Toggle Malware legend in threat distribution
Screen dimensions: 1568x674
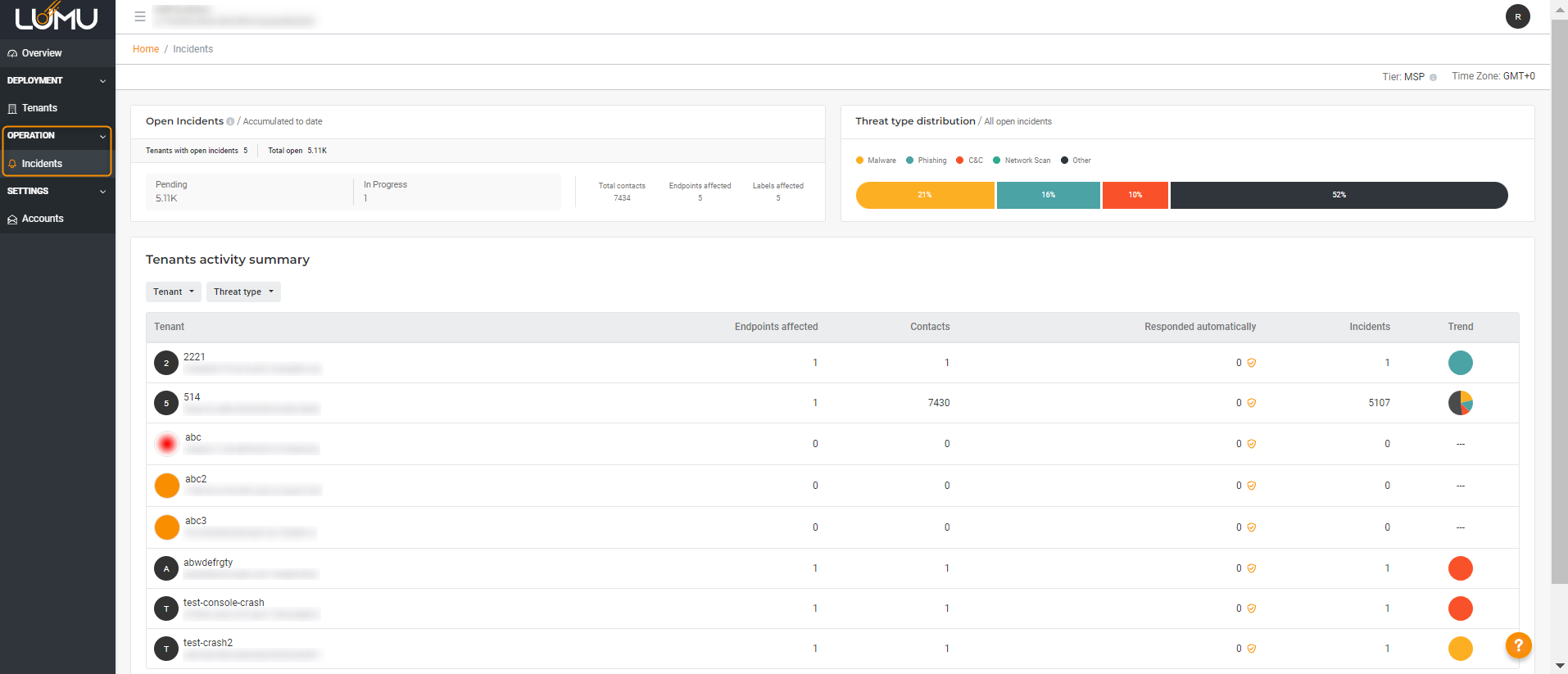tap(876, 161)
